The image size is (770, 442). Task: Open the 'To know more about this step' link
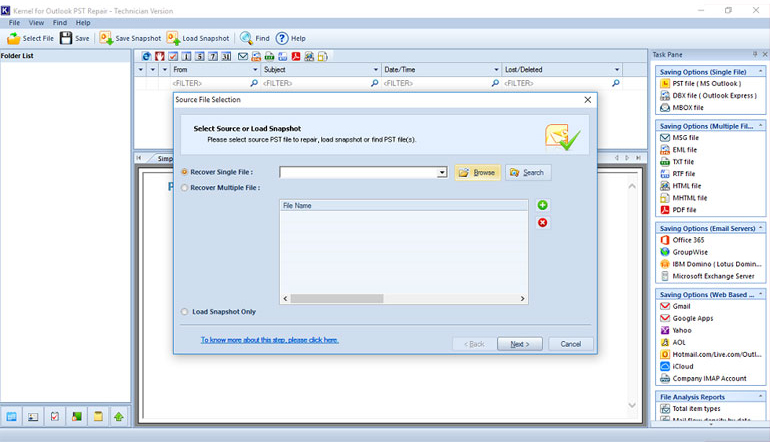[270, 340]
